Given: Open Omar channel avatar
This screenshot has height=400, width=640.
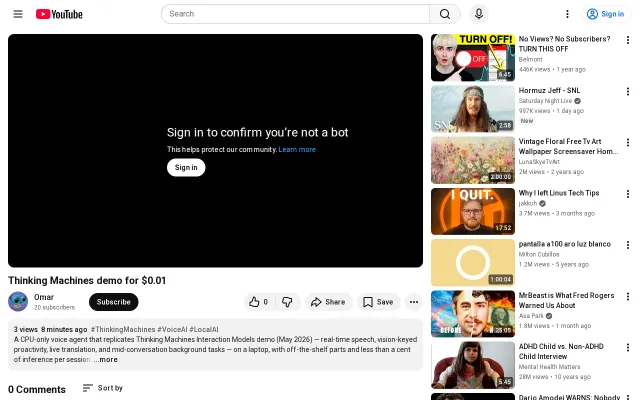Looking at the screenshot, I should [x=18, y=302].
